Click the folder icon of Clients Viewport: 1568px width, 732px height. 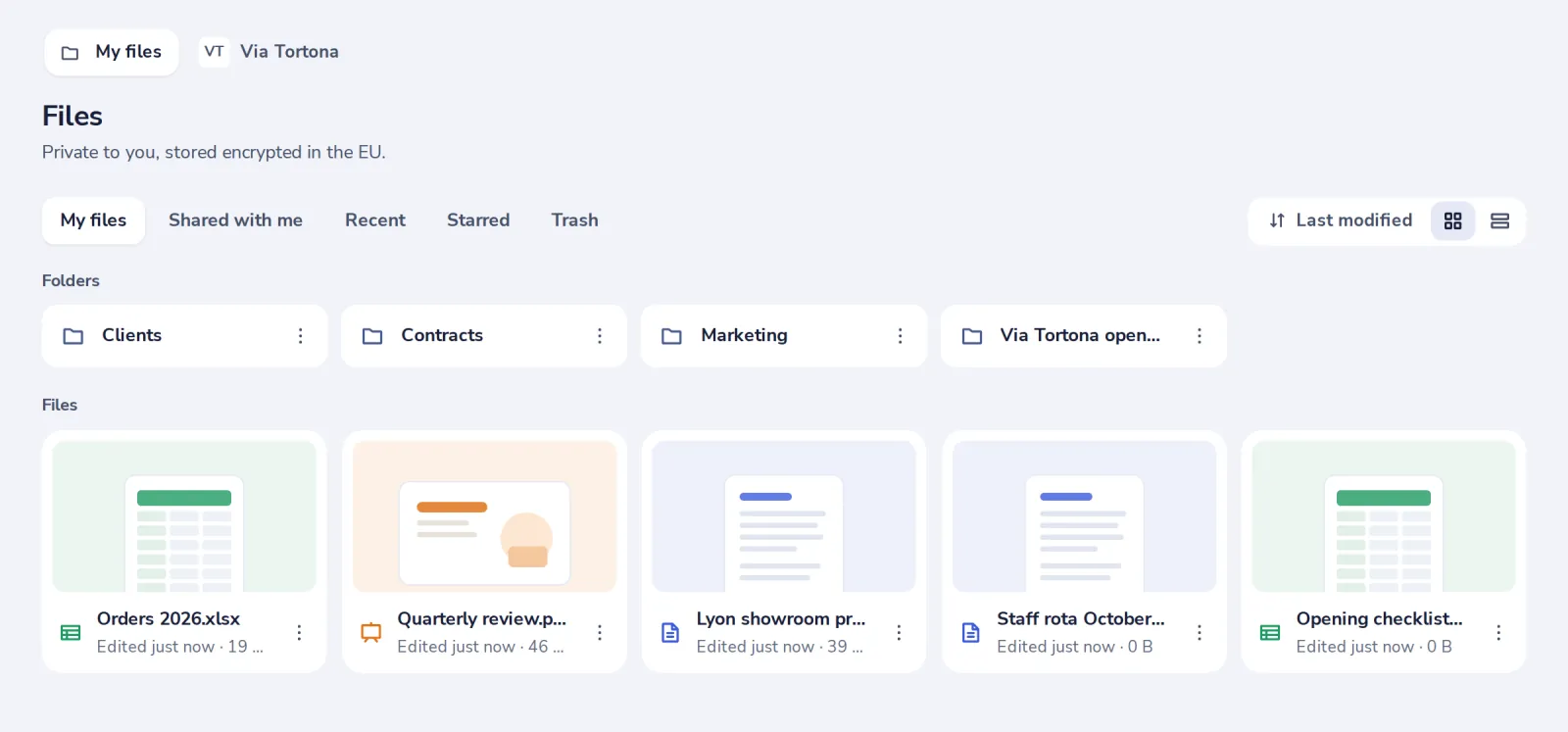tap(73, 336)
